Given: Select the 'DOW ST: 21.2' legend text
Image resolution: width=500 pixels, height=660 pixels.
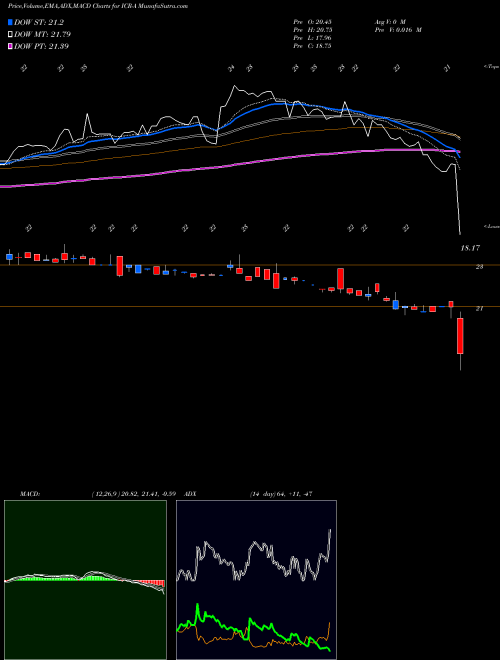Looking at the screenshot, I should click(x=39, y=22).
